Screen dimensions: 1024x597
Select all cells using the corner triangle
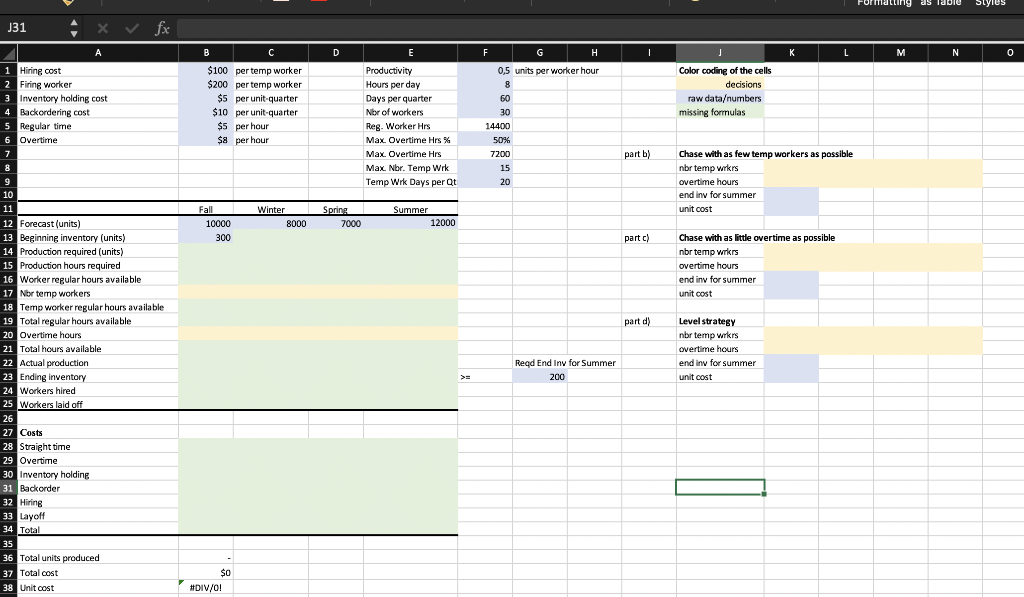(x=8, y=52)
